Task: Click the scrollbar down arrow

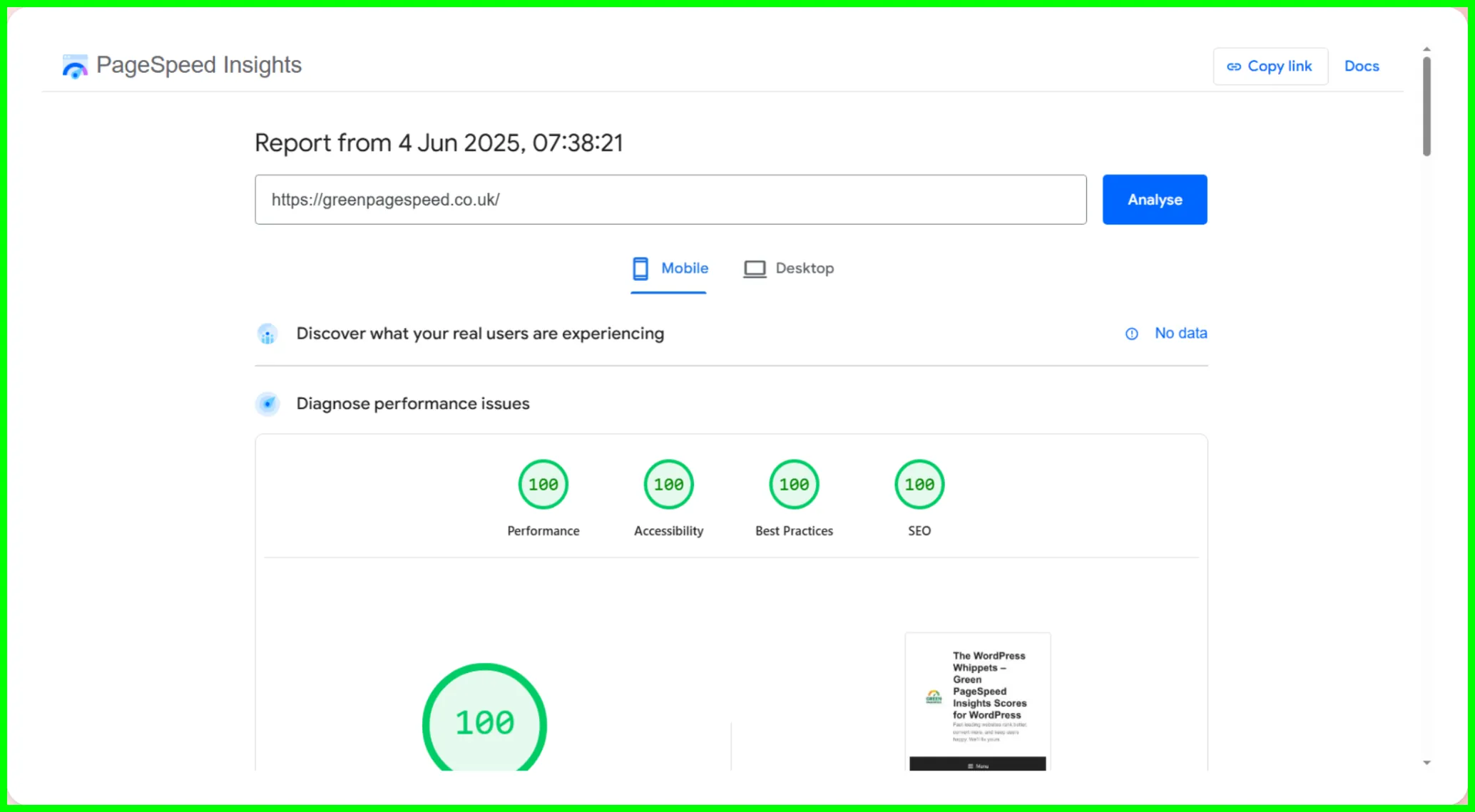Action: click(x=1426, y=763)
